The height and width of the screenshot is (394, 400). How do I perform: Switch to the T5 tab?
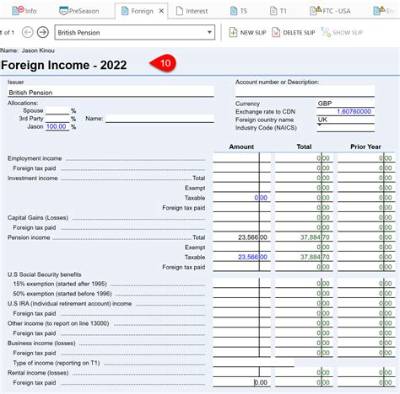(x=239, y=11)
